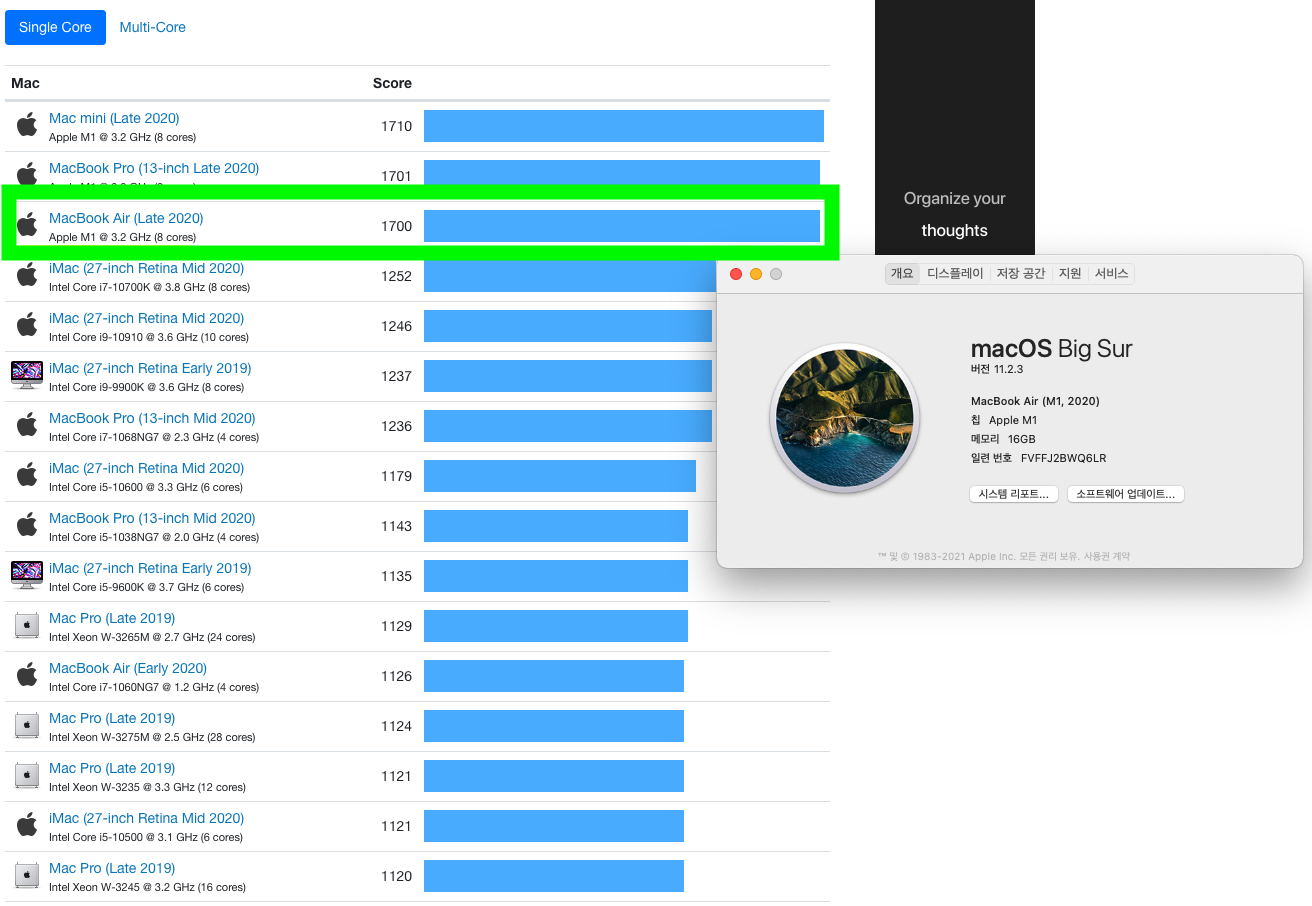Click the Score column header
The image size is (1312, 906).
tap(392, 83)
